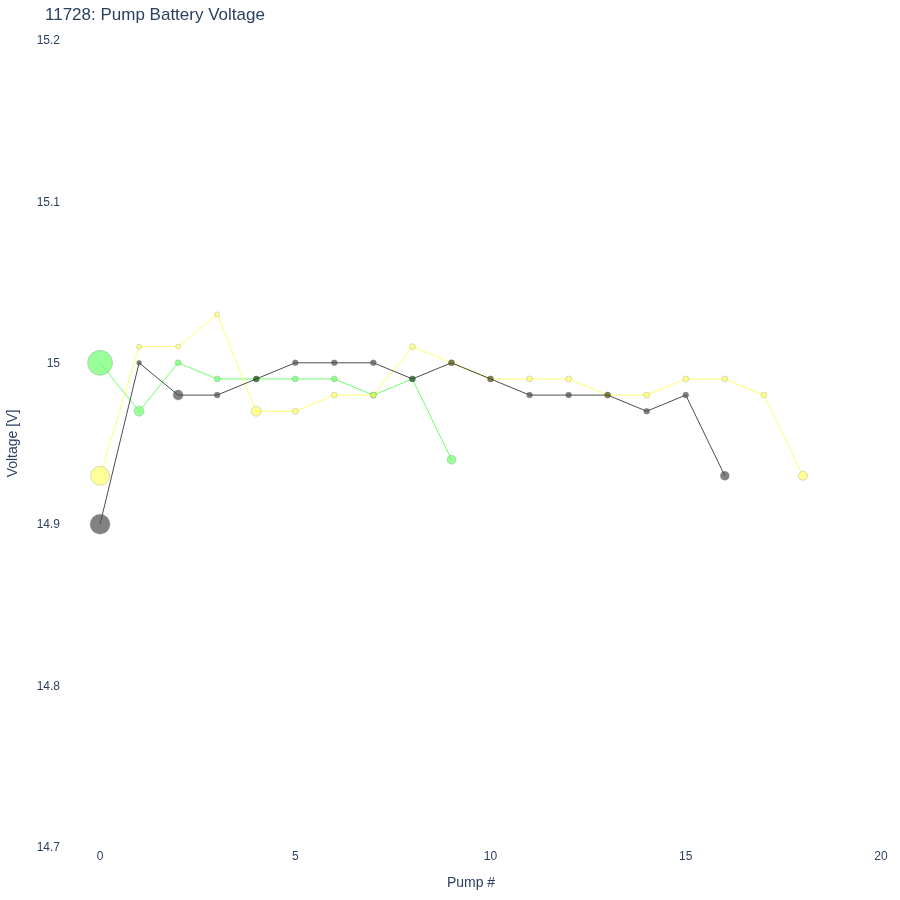Click the 20 x-axis tick label
The height and width of the screenshot is (900, 900).
pyautogui.click(x=880, y=856)
